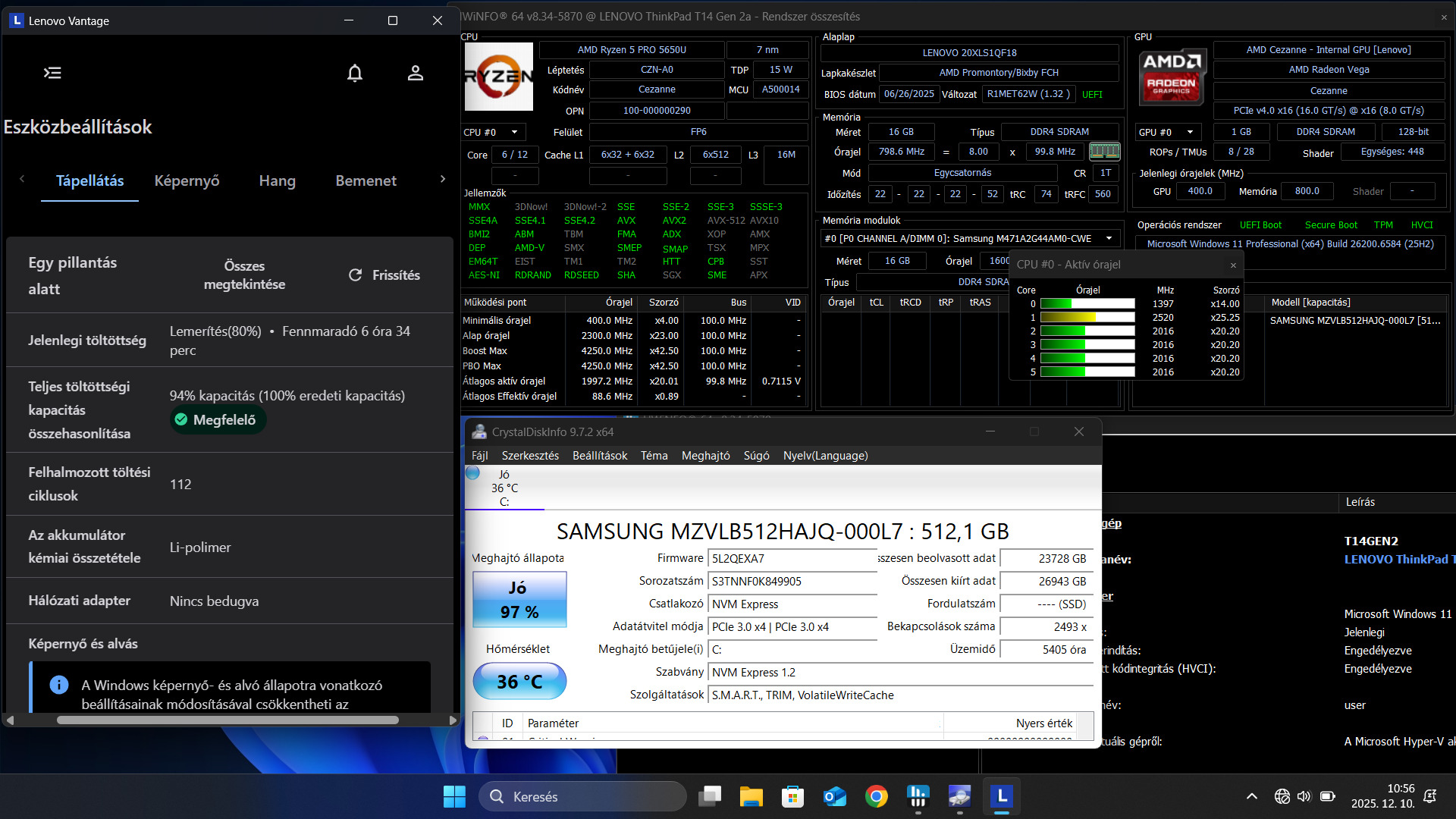The image size is (1456, 819).
Task: Open File Explorer from the taskbar
Action: coord(751,796)
